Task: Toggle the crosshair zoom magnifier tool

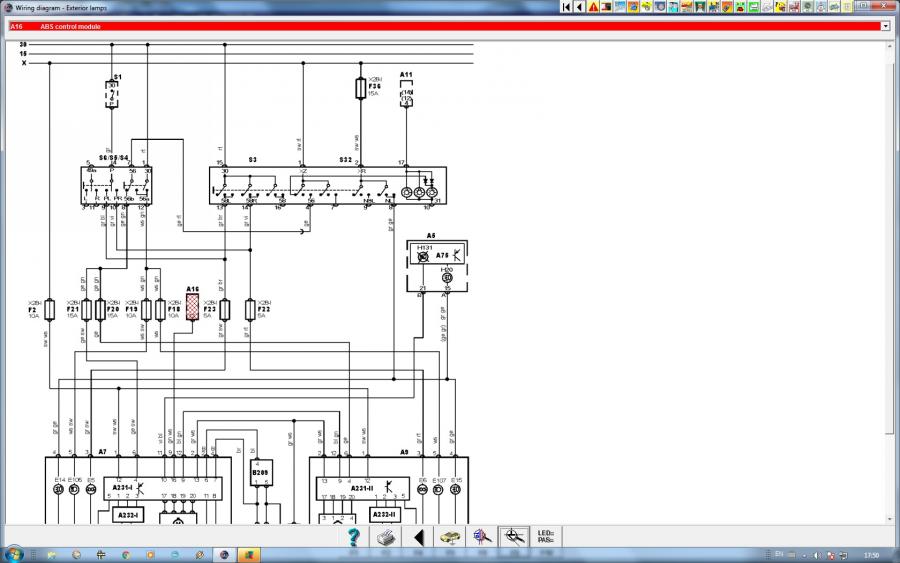Action: (x=514, y=537)
